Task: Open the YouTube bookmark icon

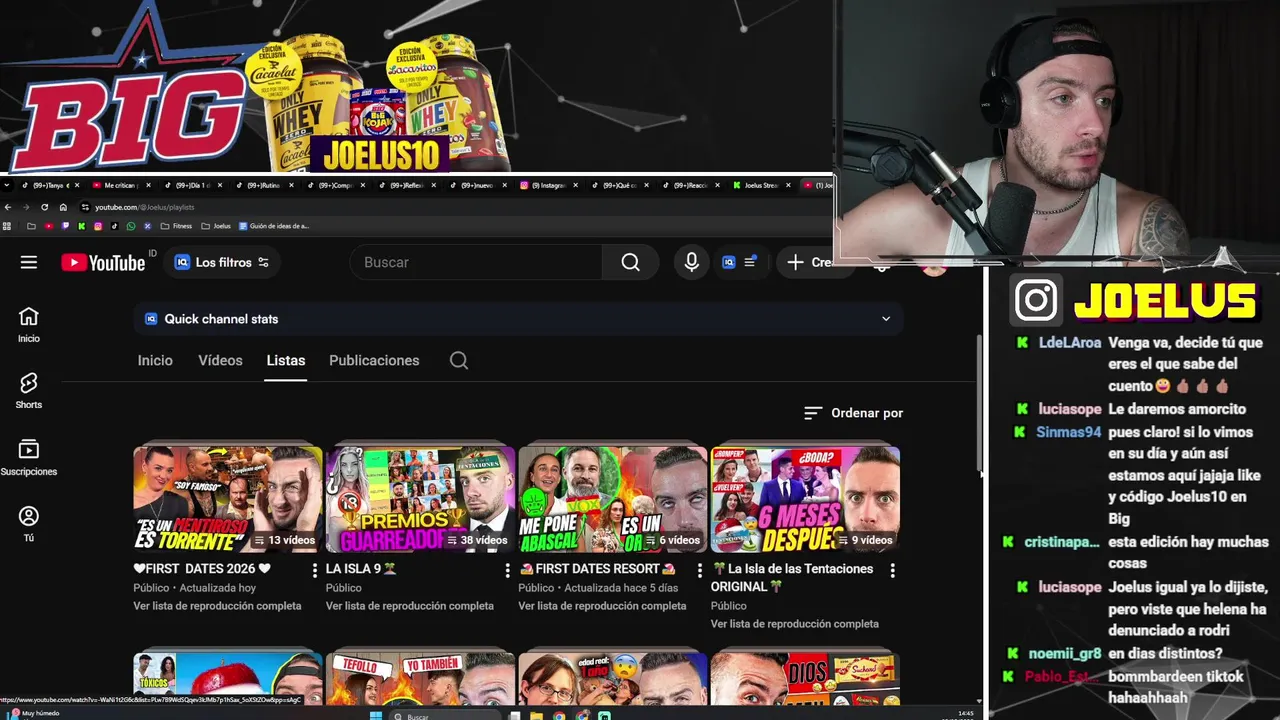Action: 49,226
